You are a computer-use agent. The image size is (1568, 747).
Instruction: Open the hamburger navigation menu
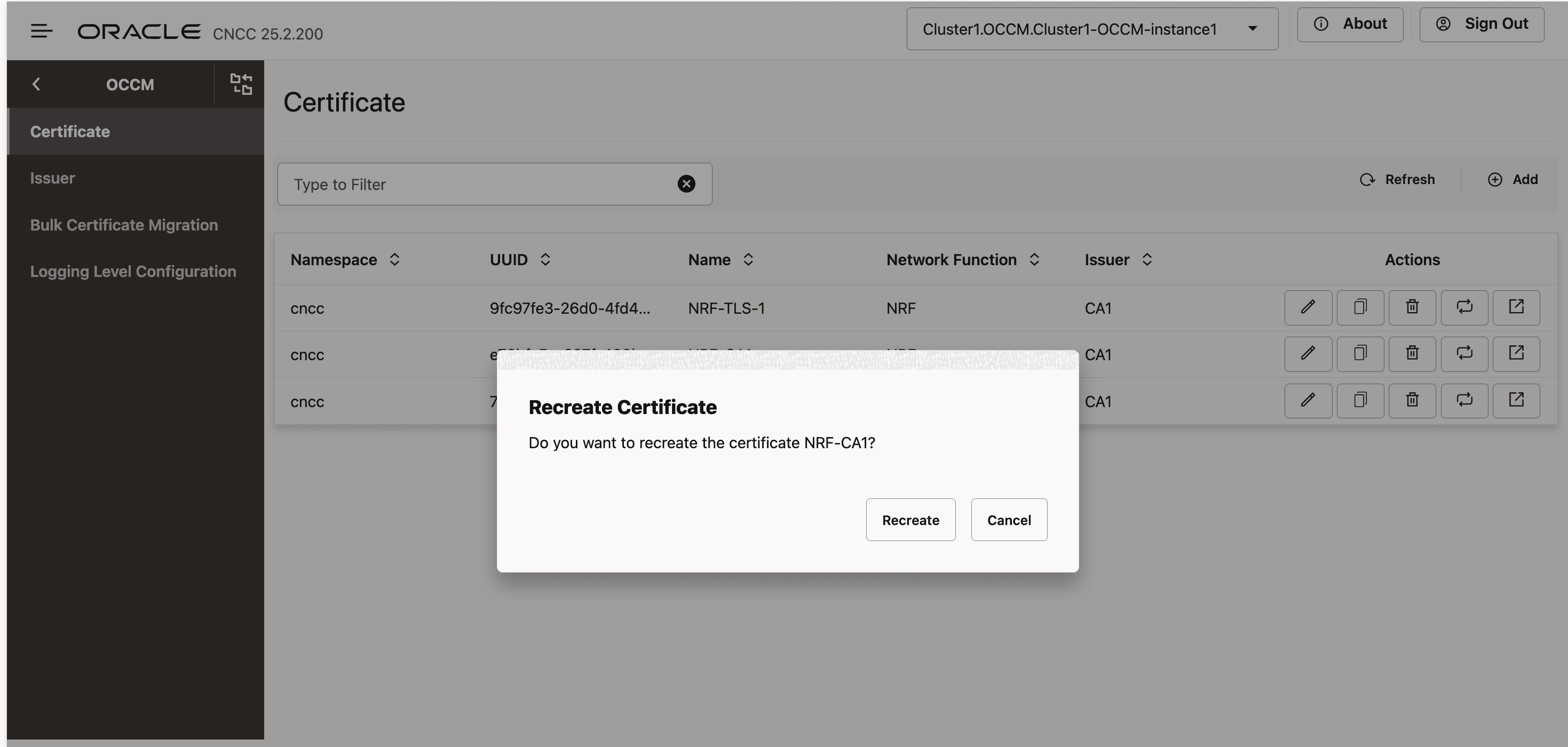coord(42,31)
